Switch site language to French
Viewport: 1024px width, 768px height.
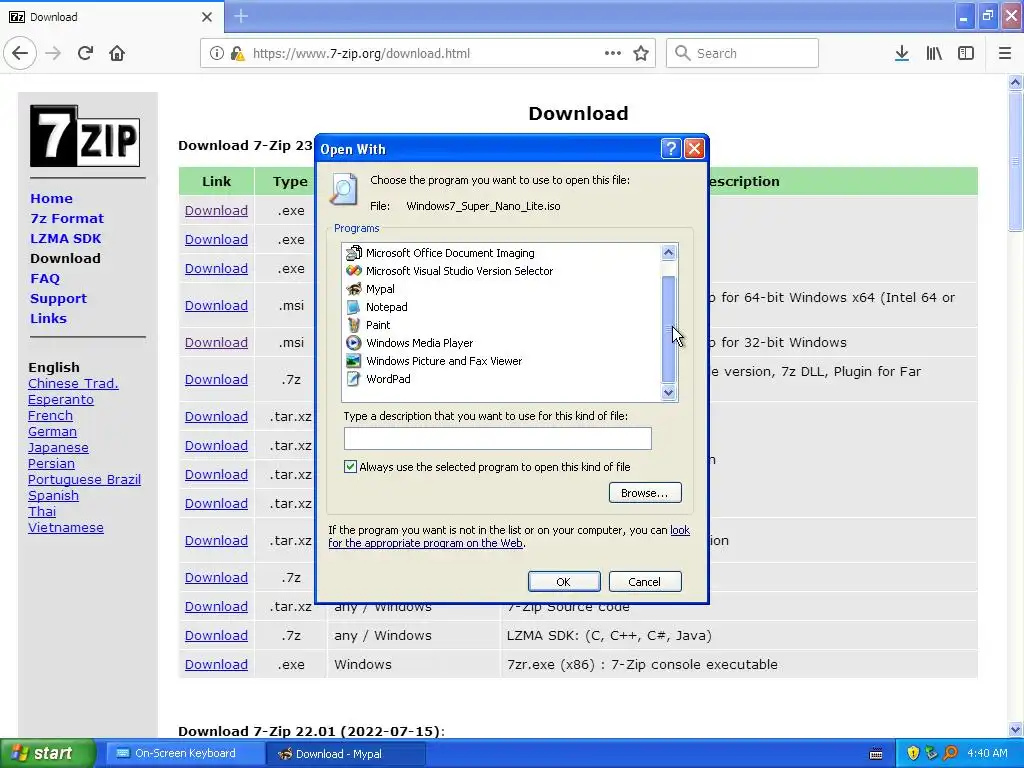(x=50, y=415)
